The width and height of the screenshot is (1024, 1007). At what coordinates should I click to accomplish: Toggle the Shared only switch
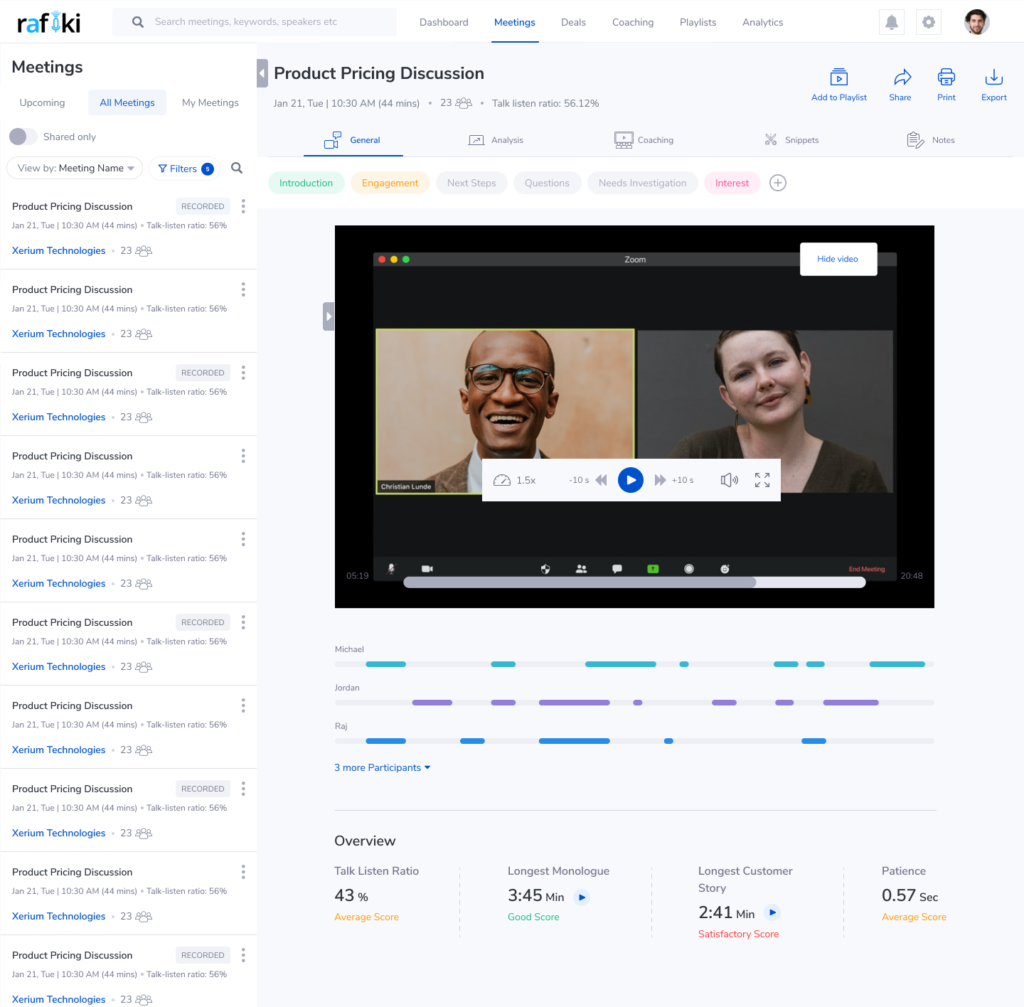tap(23, 136)
